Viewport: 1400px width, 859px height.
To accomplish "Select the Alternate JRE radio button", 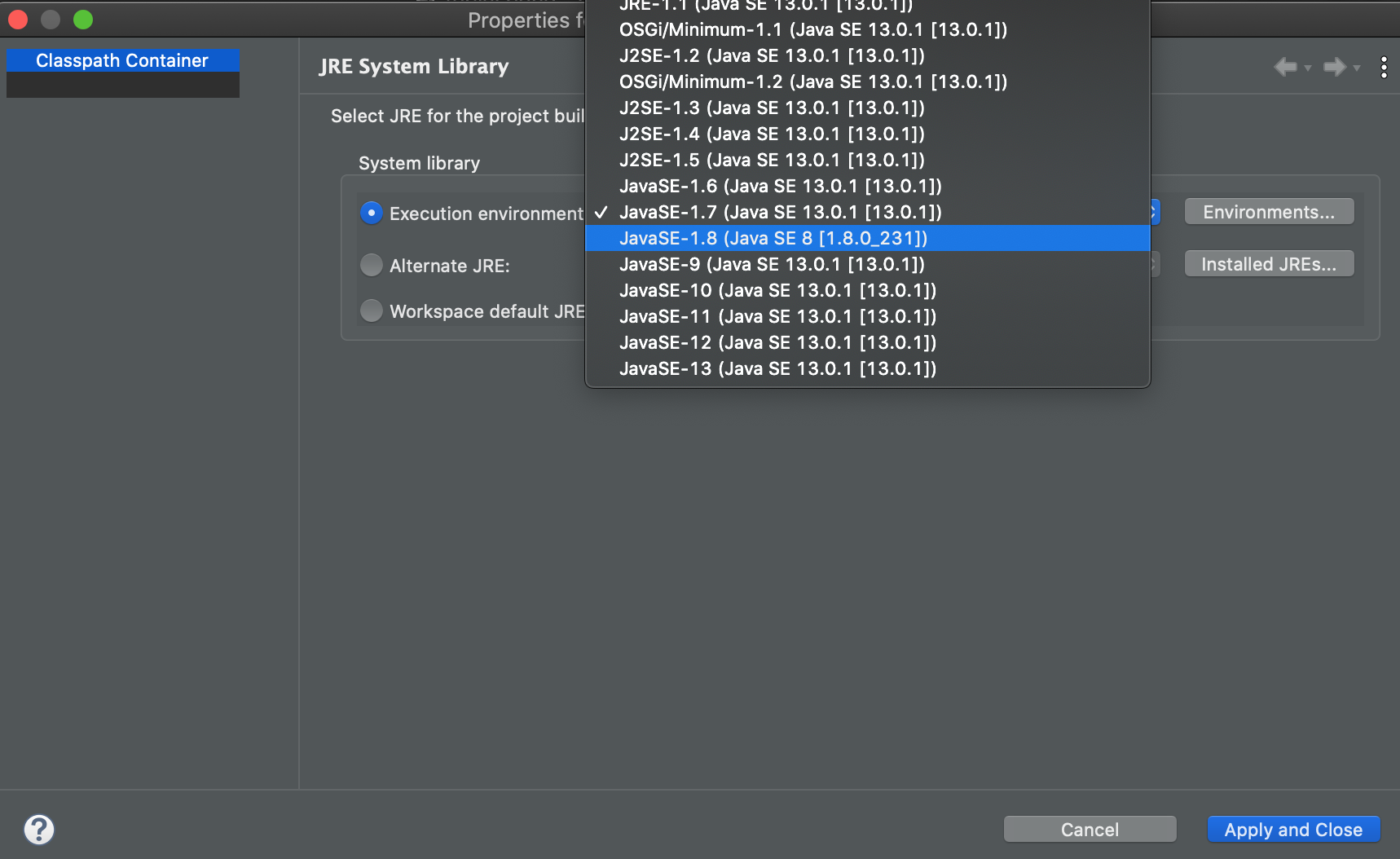I will coord(372,265).
